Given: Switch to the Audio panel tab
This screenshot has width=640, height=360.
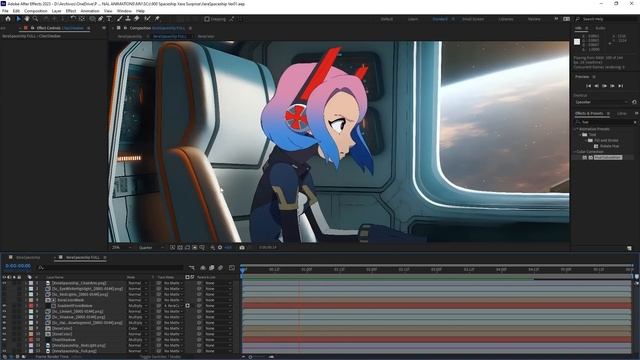Looking at the screenshot, I should (600, 28).
